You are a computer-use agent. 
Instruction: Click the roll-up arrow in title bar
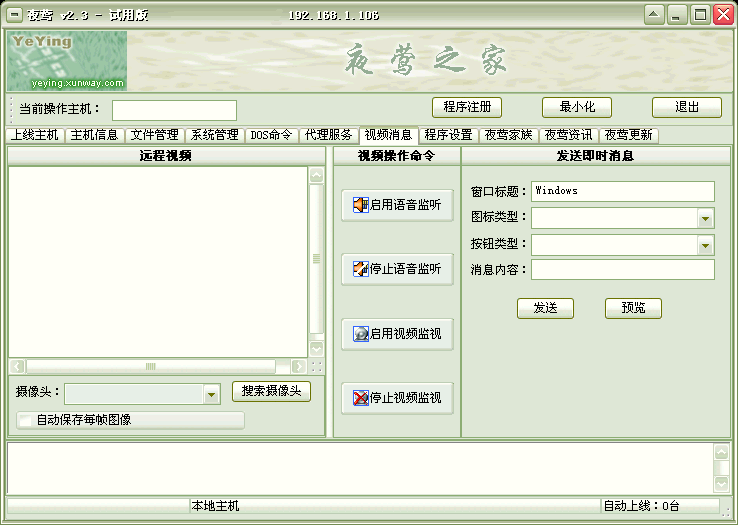coord(653,15)
